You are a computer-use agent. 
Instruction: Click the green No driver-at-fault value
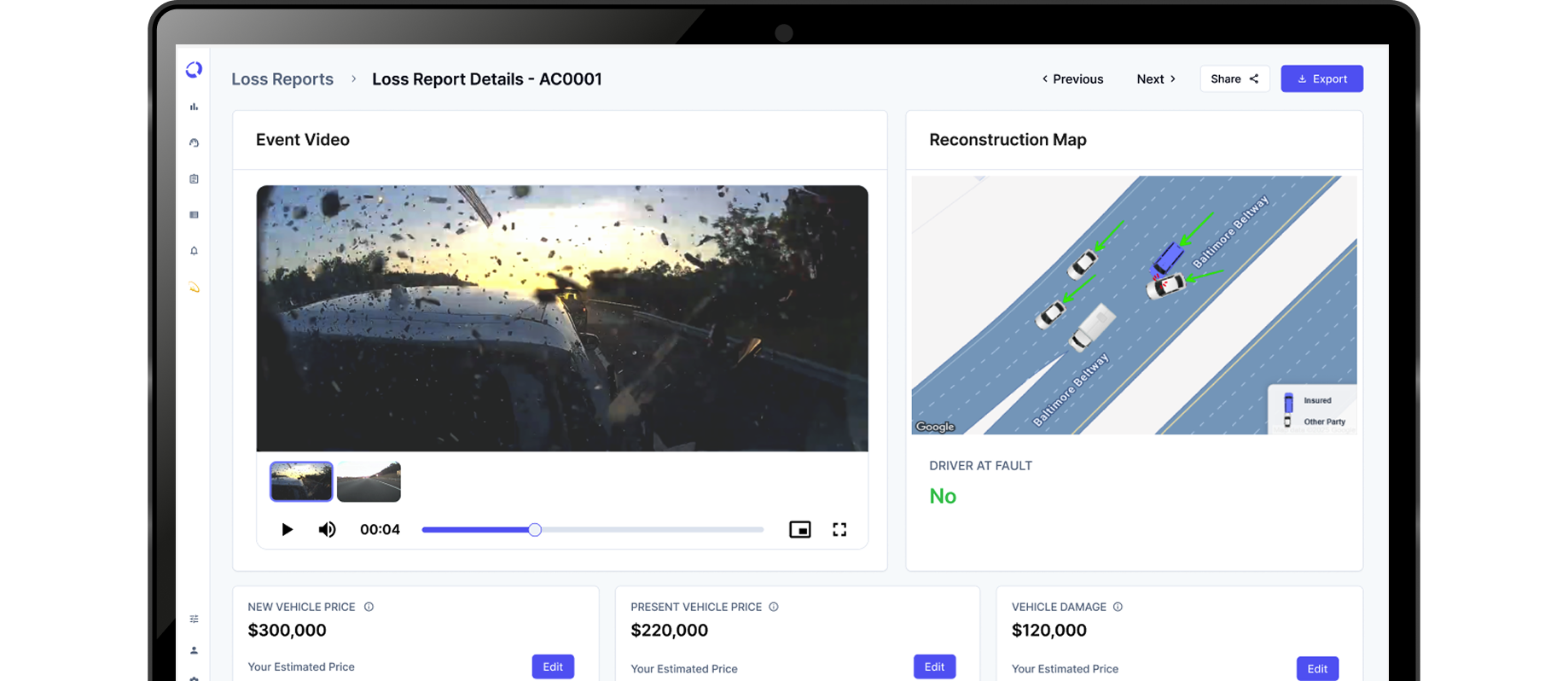coord(943,496)
